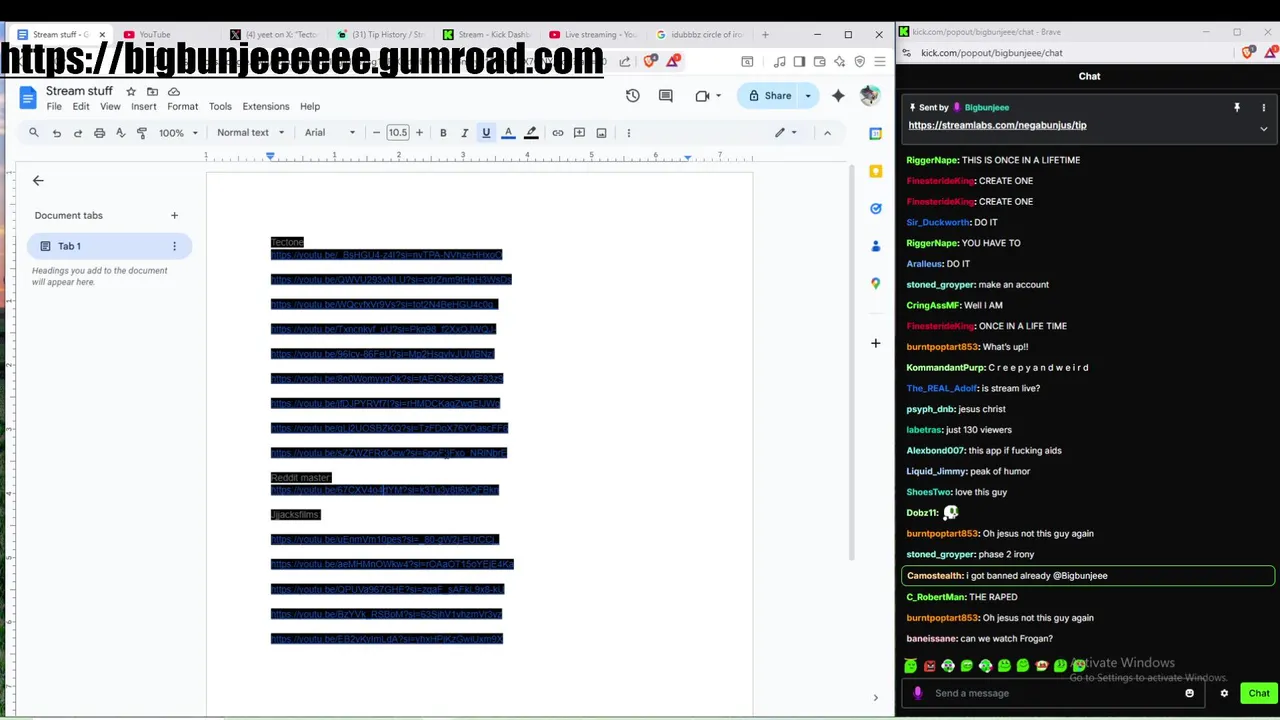Show all comments in the document
The image size is (1280, 720).
click(665, 96)
